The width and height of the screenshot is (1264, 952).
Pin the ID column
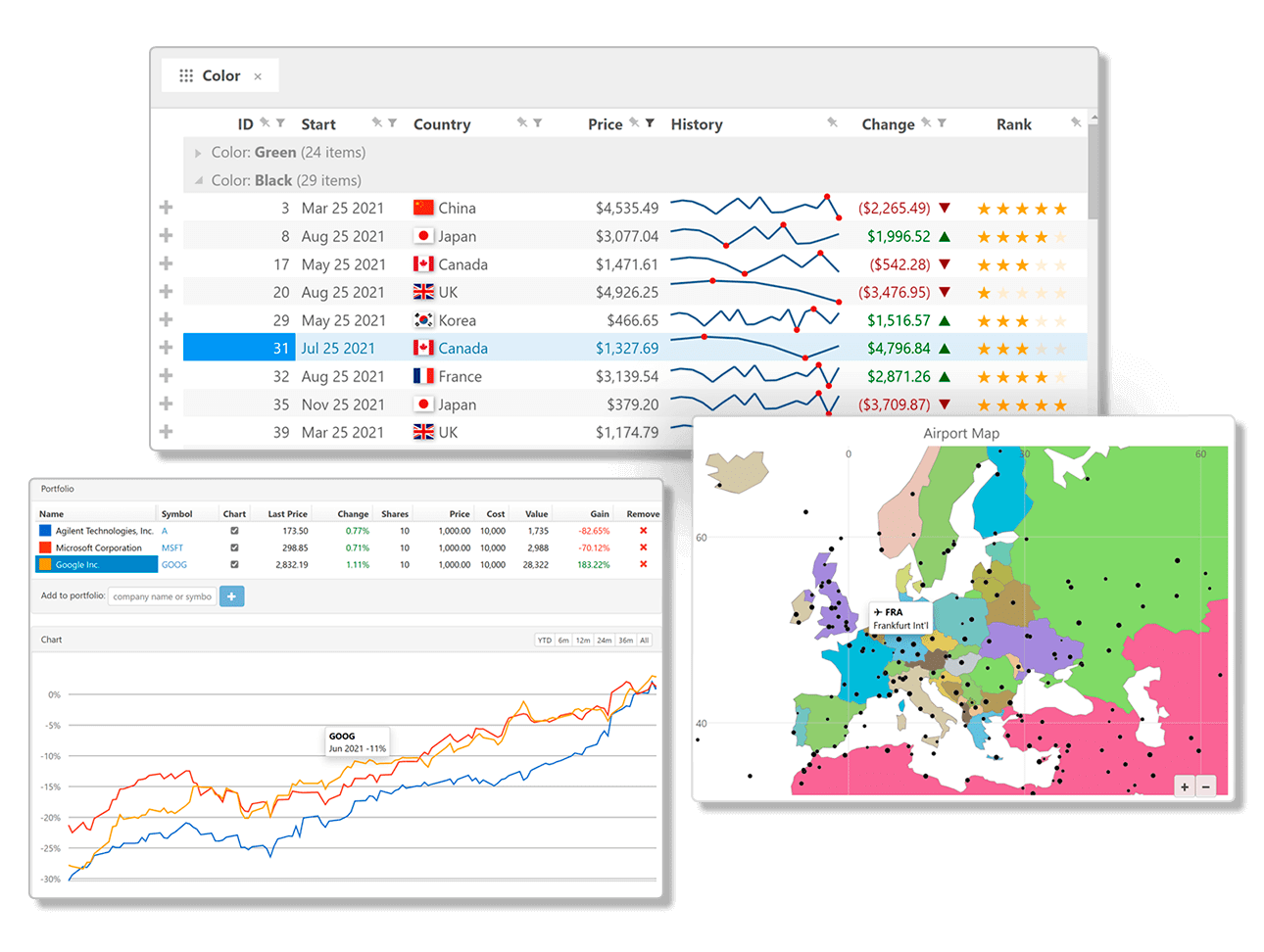265,122
